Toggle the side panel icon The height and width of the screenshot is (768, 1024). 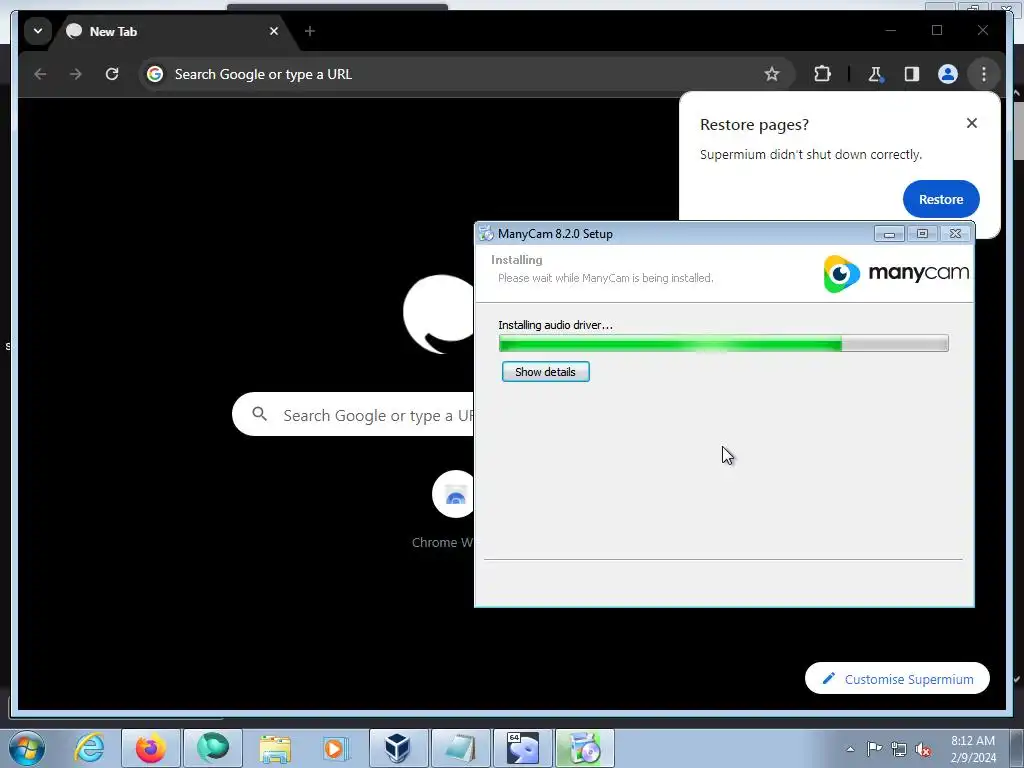pyautogui.click(x=912, y=74)
